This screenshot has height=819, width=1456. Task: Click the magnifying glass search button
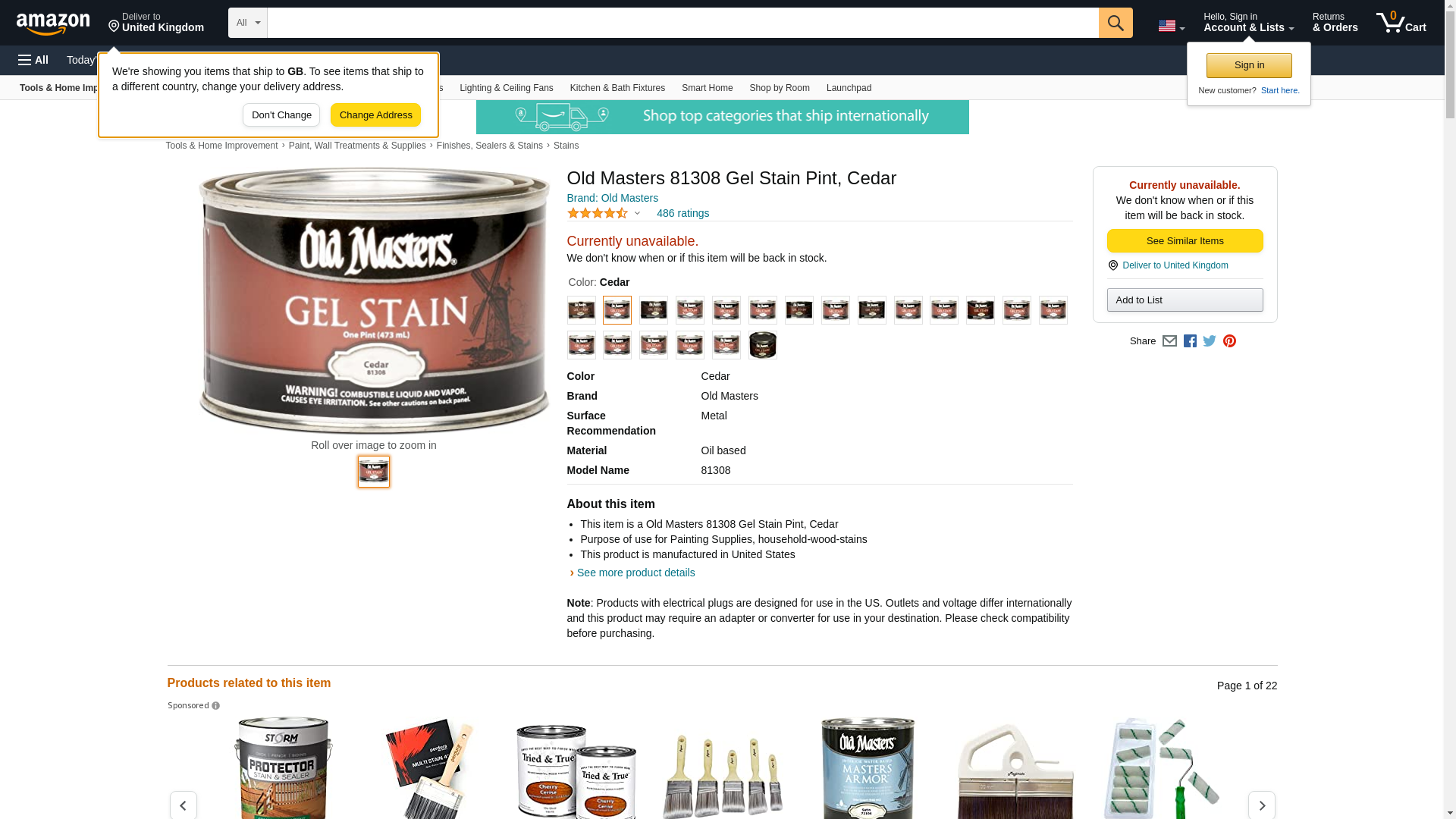coord(1115,23)
